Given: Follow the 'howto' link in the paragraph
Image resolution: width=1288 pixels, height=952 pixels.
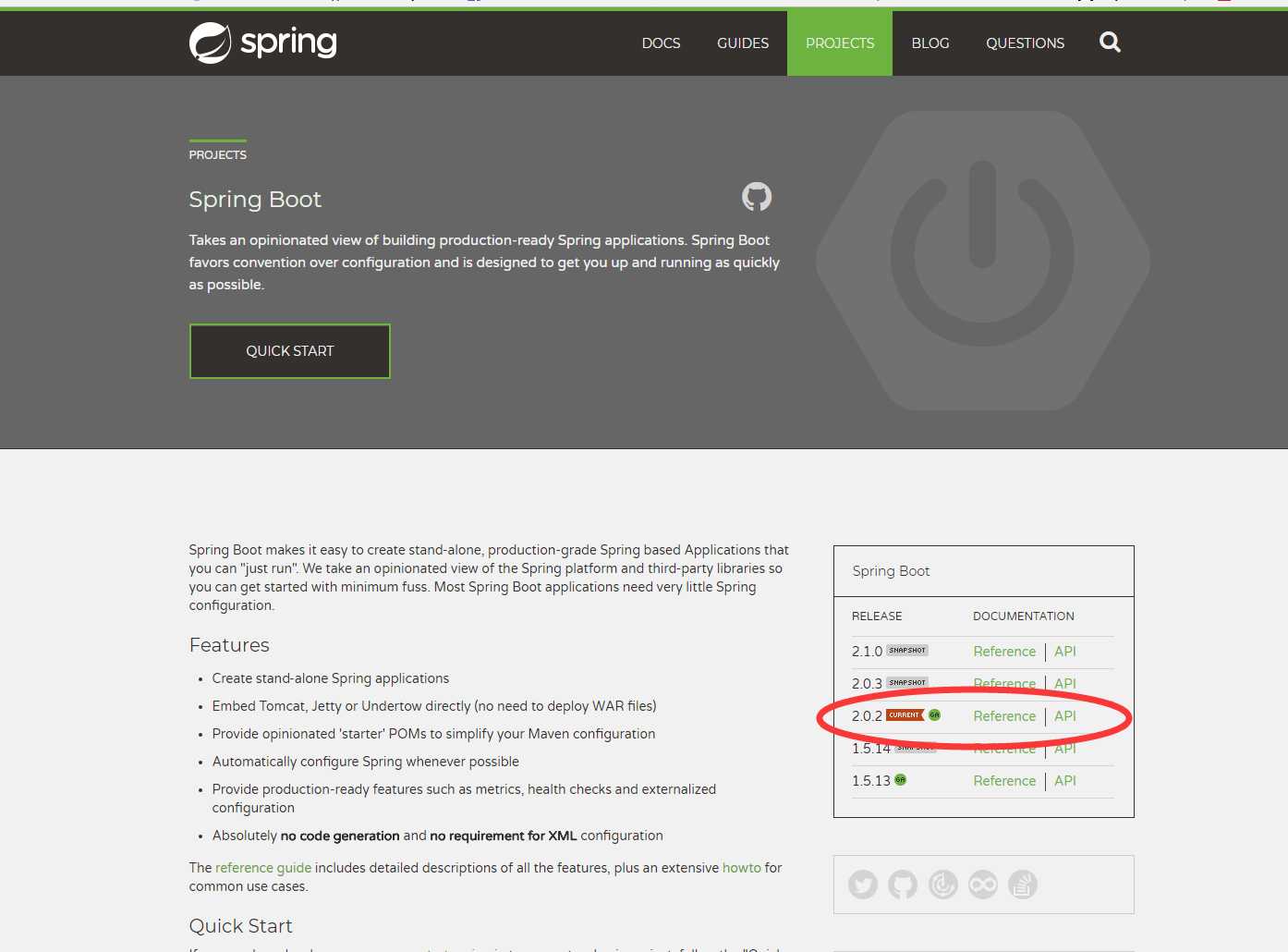Looking at the screenshot, I should click(x=742, y=868).
